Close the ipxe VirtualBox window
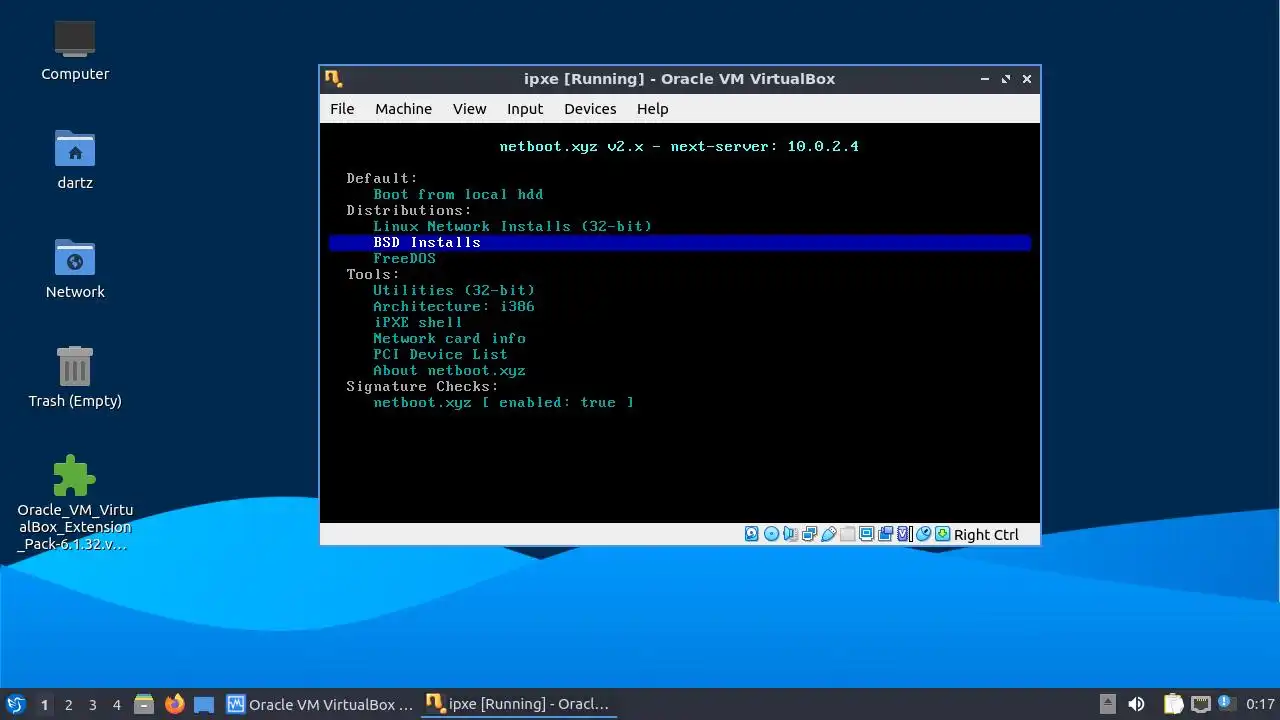This screenshot has width=1280, height=720. 1026,79
